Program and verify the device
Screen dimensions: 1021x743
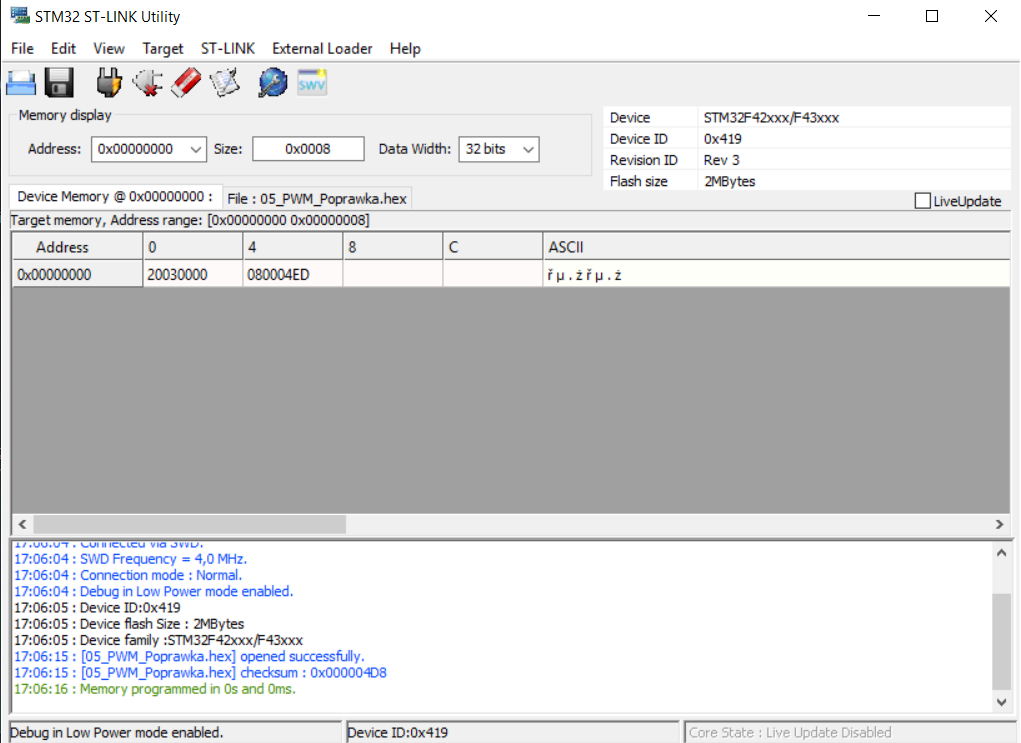[x=224, y=82]
